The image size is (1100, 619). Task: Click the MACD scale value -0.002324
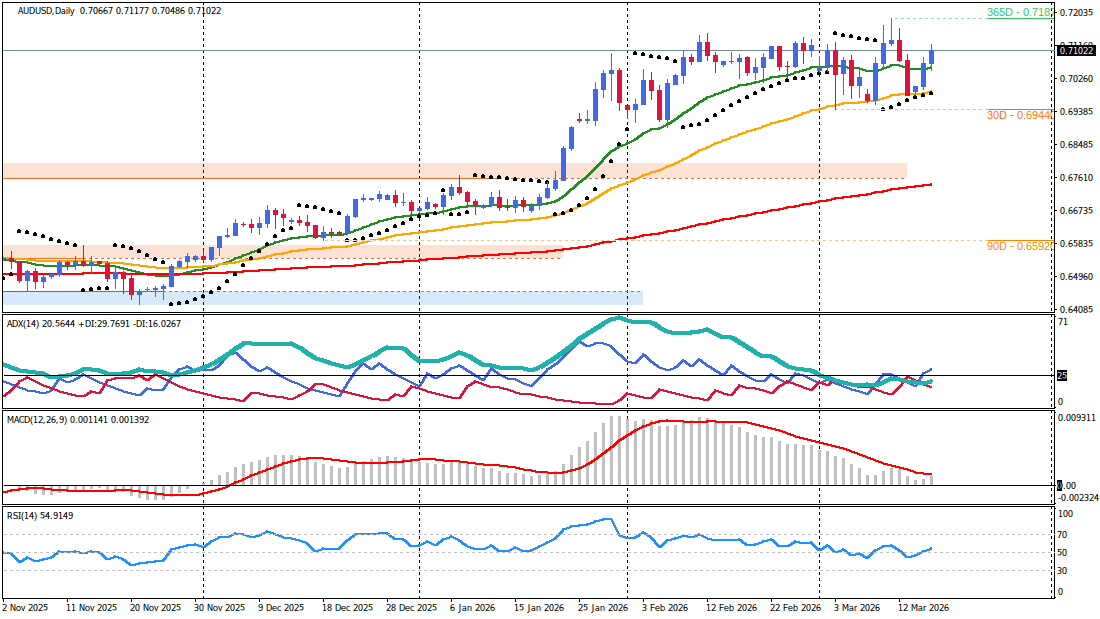[x=1078, y=498]
